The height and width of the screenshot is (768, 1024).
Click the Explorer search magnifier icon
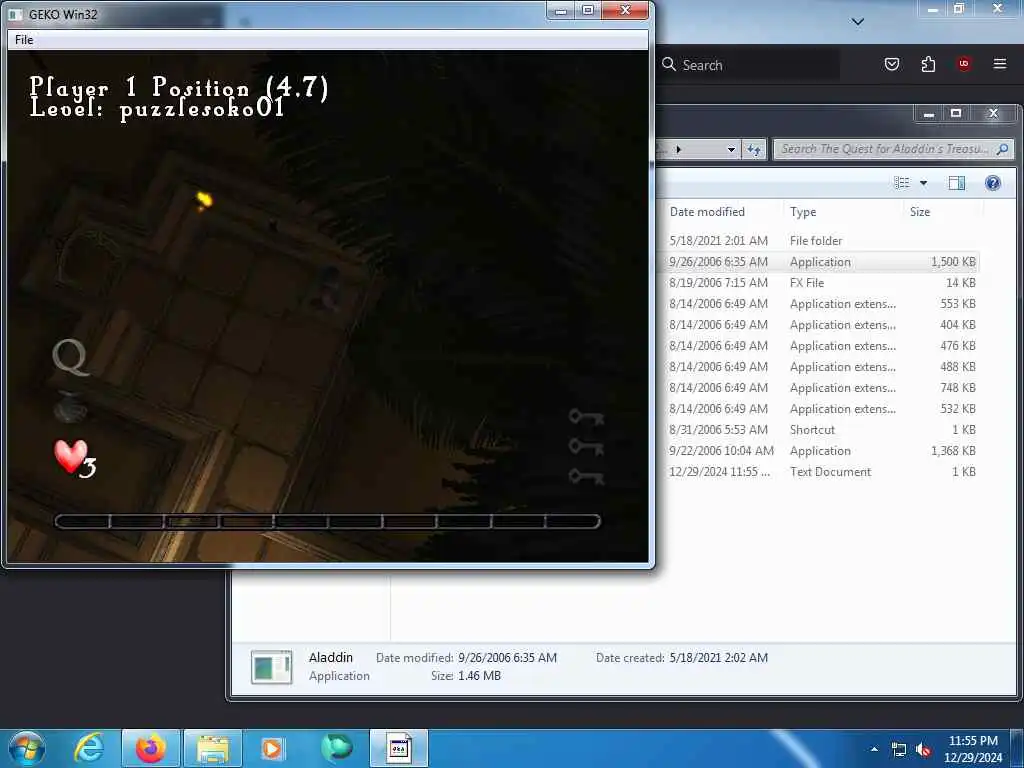point(1002,149)
